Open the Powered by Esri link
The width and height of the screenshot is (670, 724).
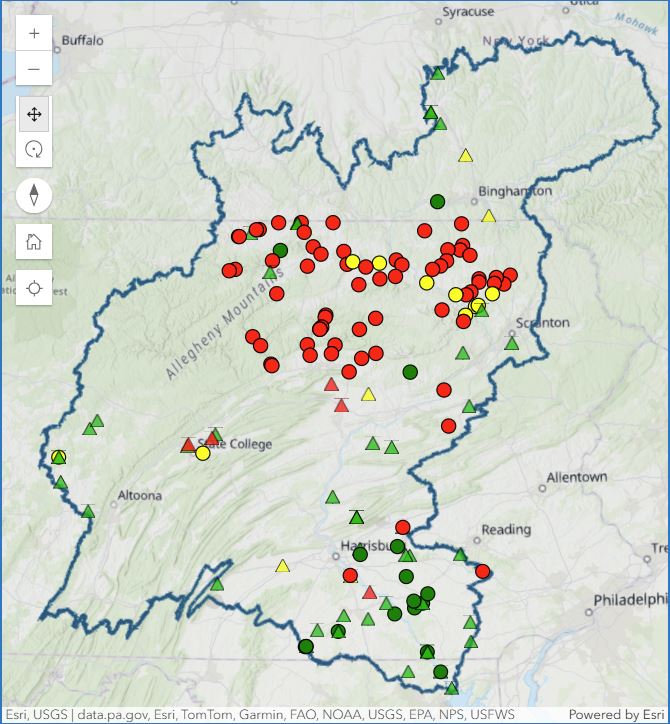click(616, 714)
